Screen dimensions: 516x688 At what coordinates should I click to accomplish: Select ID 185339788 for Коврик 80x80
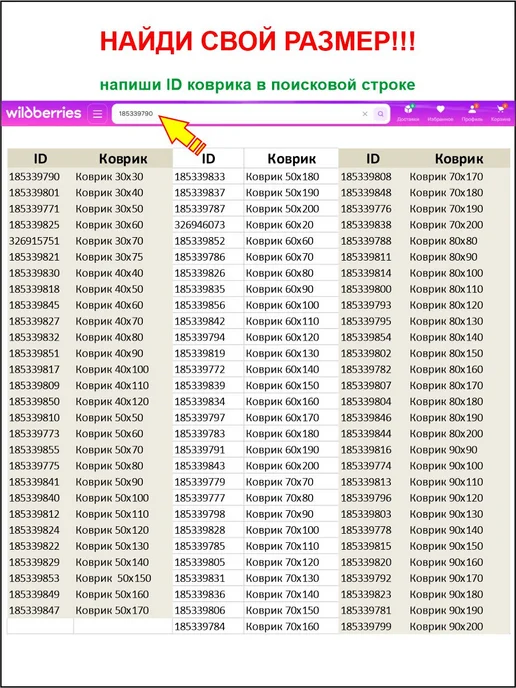click(366, 241)
